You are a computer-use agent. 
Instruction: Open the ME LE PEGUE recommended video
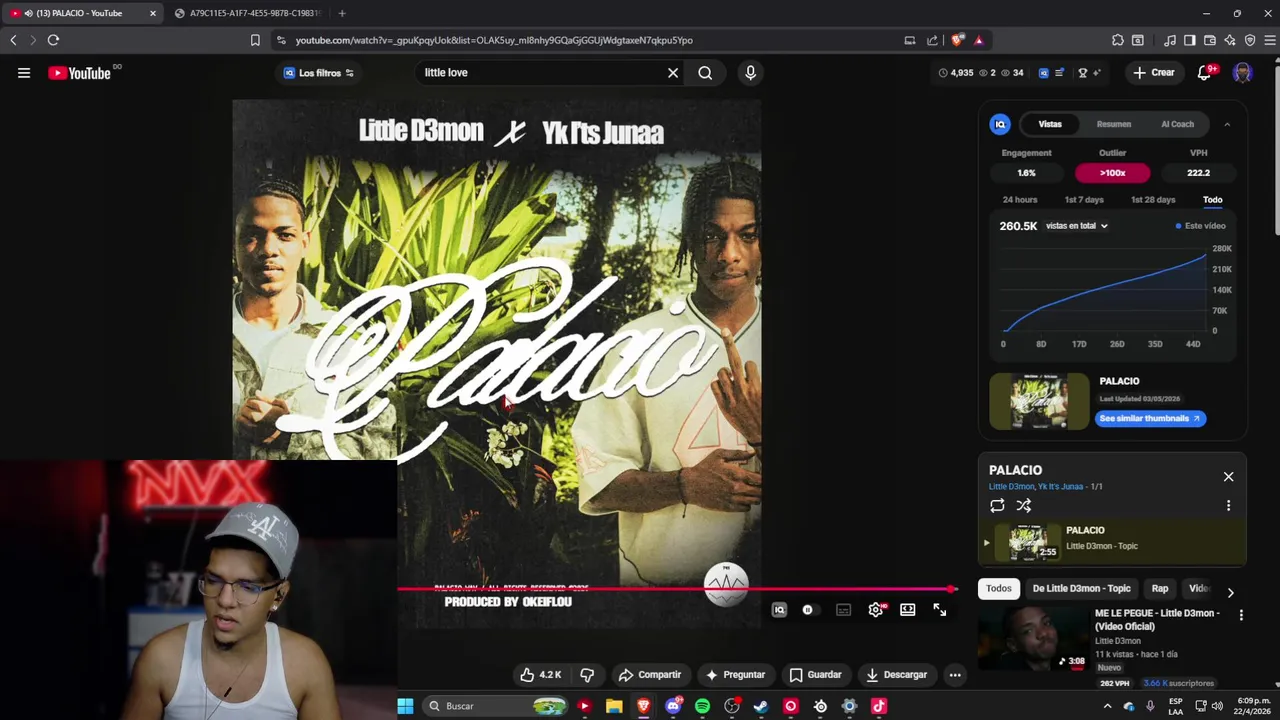pos(1033,638)
